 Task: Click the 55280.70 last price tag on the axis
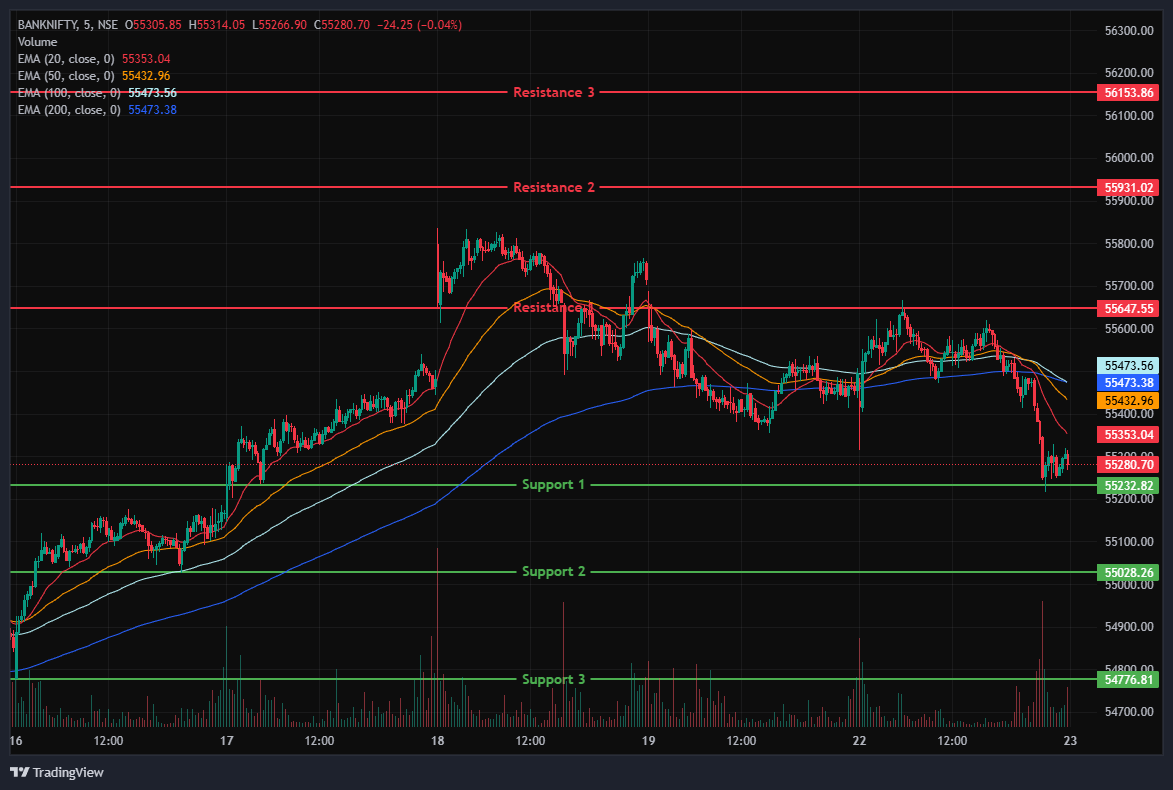tap(1128, 465)
